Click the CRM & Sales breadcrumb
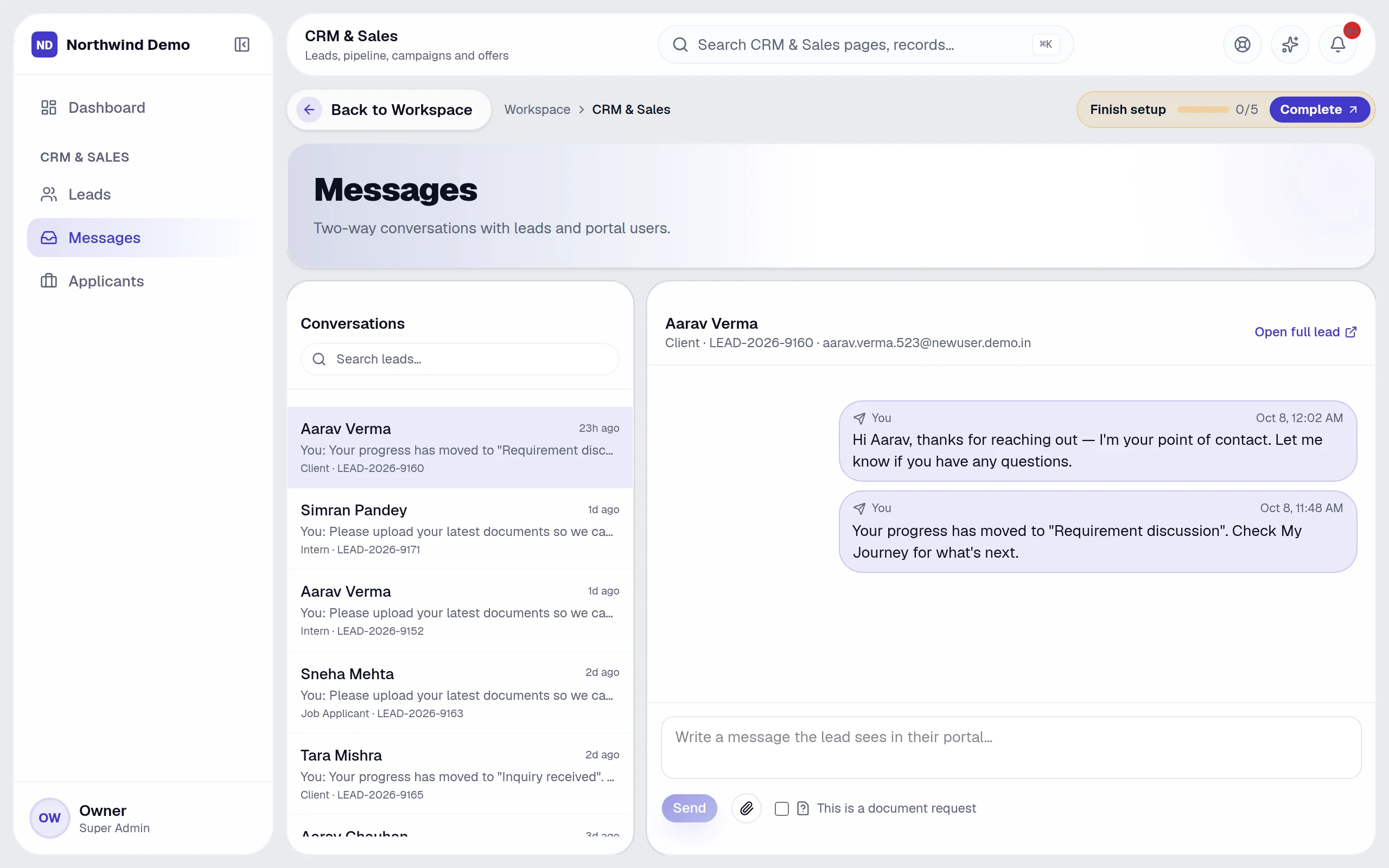Image resolution: width=1389 pixels, height=868 pixels. coord(631,110)
